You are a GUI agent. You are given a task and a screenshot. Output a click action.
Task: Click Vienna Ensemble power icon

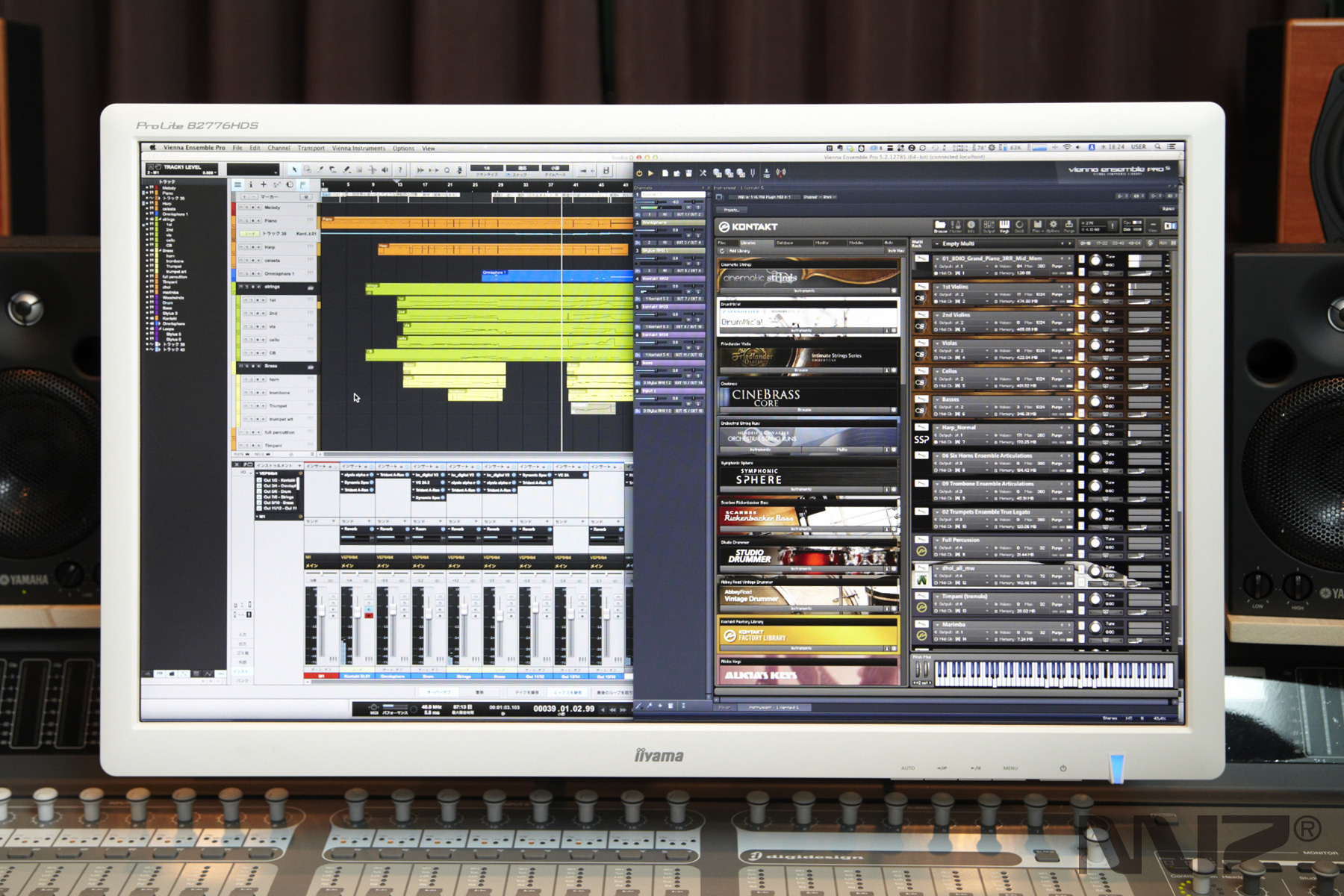click(639, 173)
